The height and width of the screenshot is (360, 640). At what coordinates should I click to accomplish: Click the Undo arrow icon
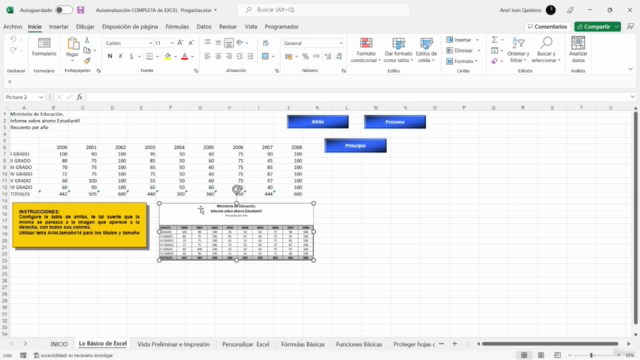tap(13, 40)
